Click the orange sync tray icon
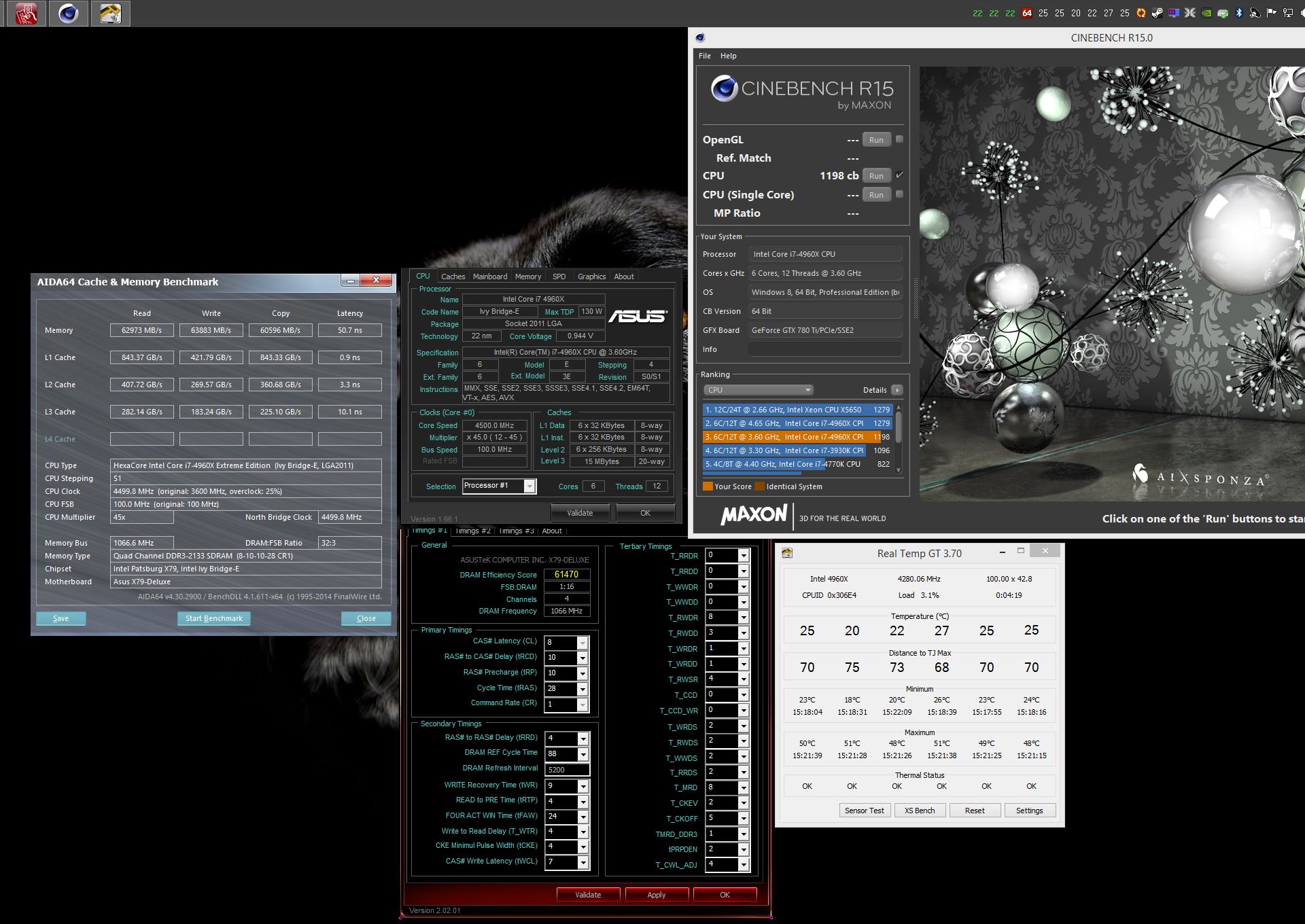The height and width of the screenshot is (924, 1305). [x=1141, y=13]
